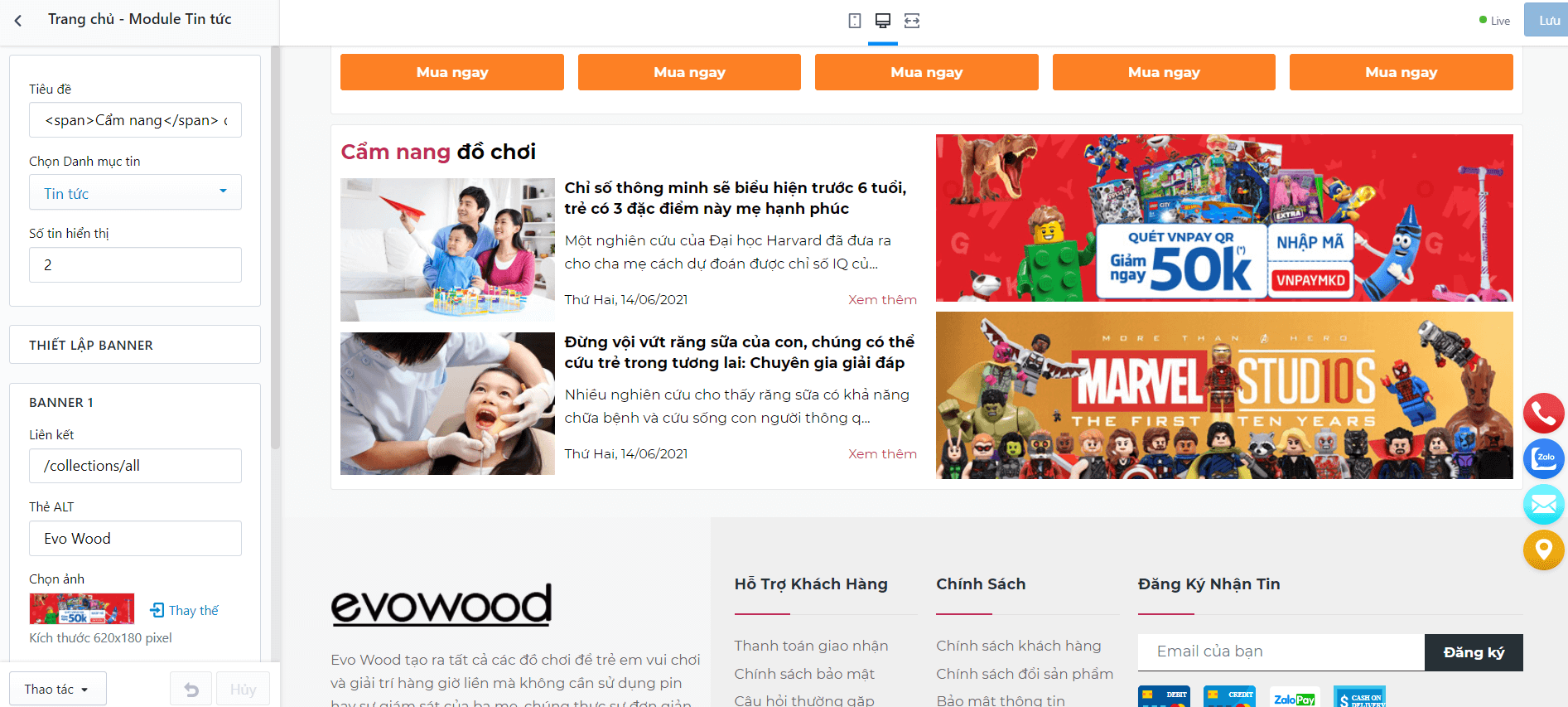Click the Thay thế replace image icon
The height and width of the screenshot is (707, 1568).
point(157,610)
